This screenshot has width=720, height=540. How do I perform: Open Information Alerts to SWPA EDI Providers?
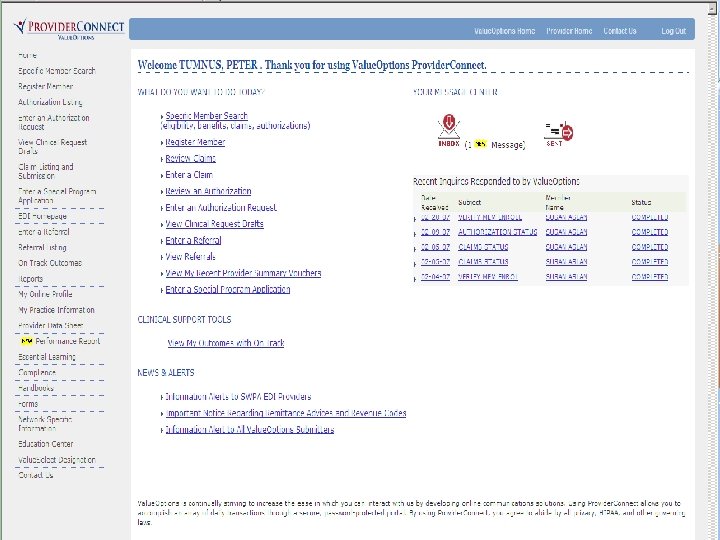tap(238, 397)
